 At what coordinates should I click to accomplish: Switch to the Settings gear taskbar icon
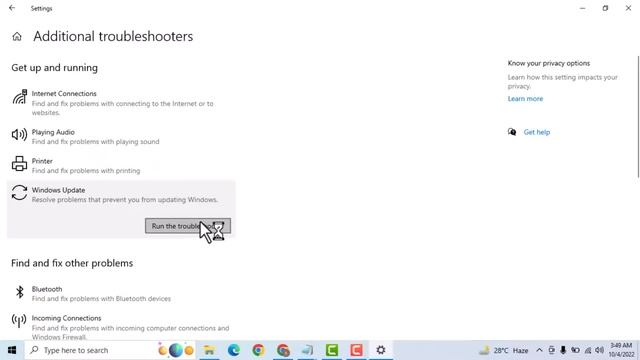[x=381, y=350]
